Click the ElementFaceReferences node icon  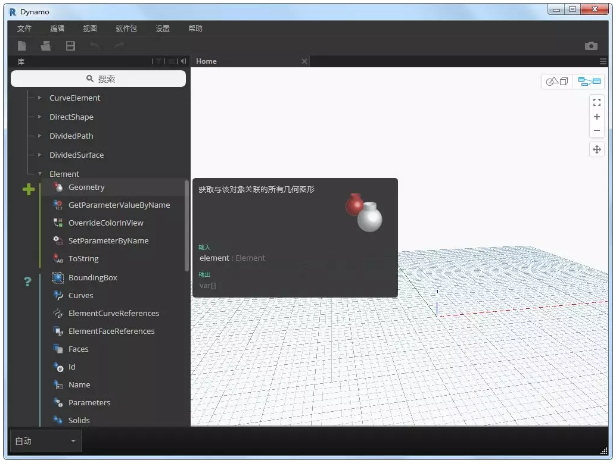click(x=58, y=331)
